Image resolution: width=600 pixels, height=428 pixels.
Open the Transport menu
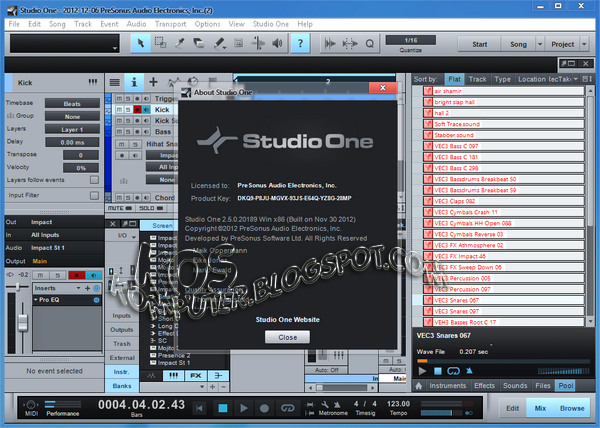click(170, 24)
